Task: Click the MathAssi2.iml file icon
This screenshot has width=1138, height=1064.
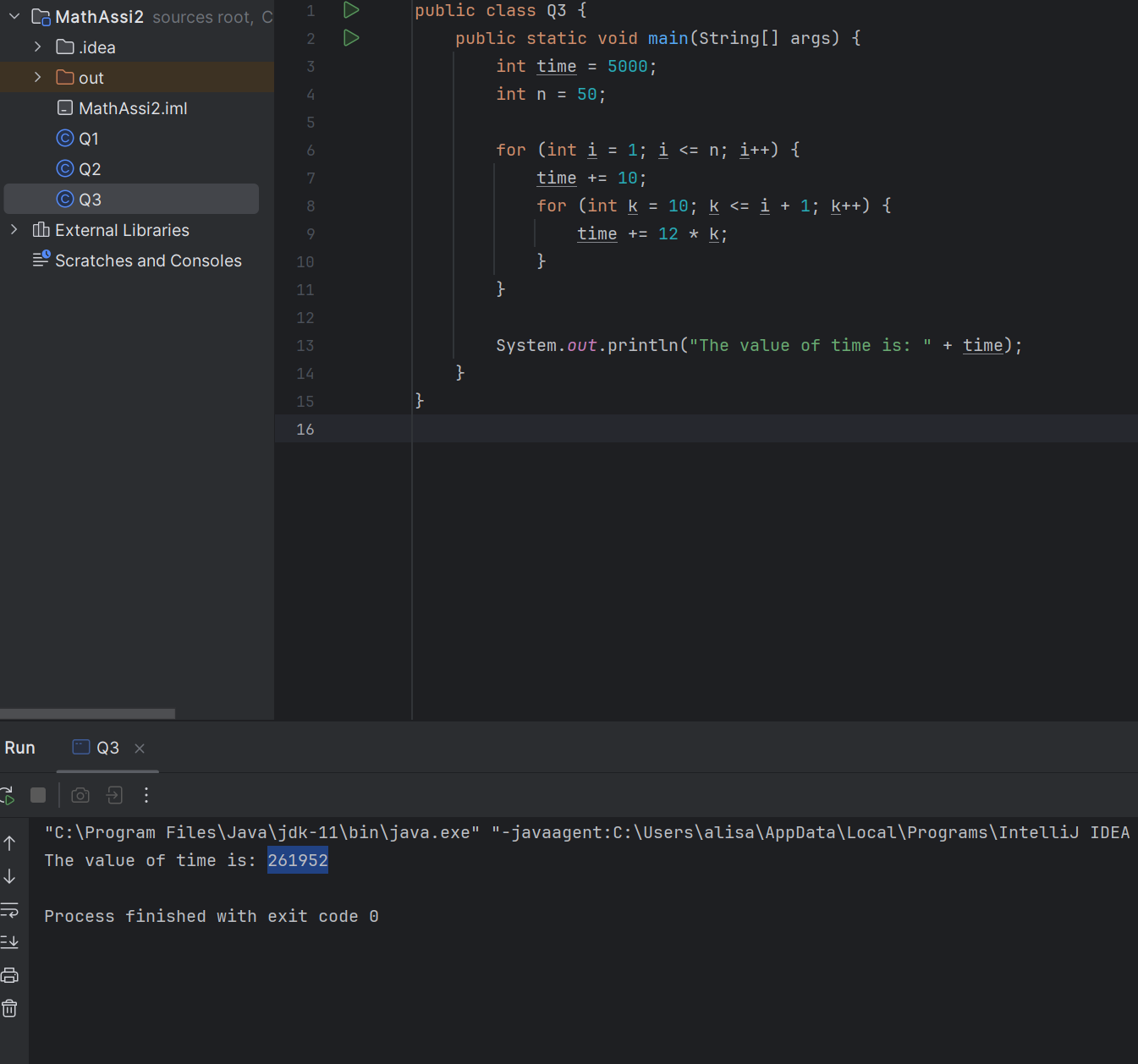Action: [65, 107]
